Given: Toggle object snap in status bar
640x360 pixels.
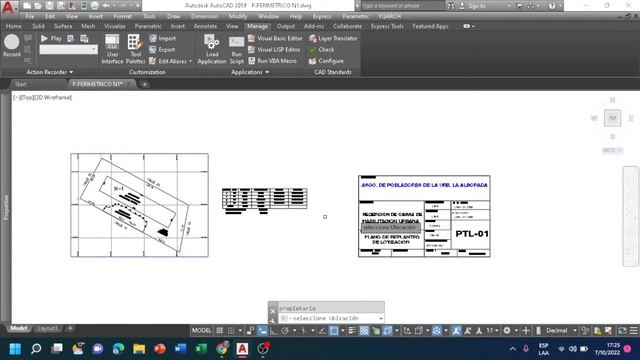Looking at the screenshot, I should pos(334,331).
